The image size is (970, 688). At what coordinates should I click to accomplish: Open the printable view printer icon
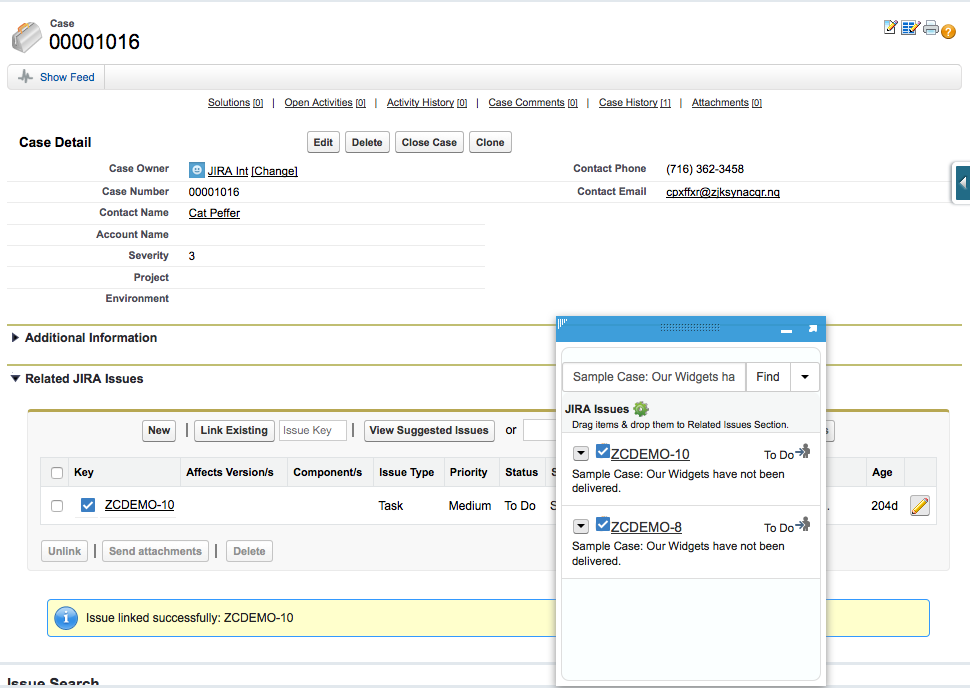930,28
